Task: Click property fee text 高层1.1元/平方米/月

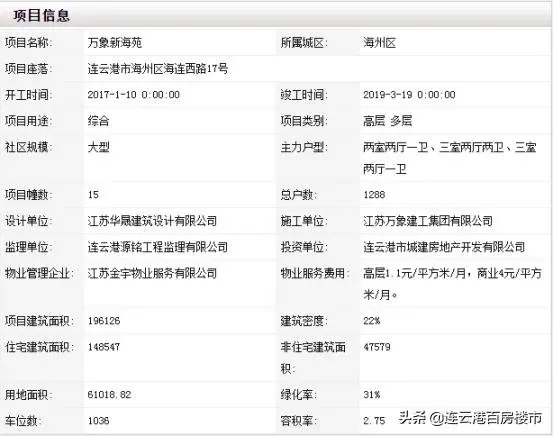Action: pos(415,273)
